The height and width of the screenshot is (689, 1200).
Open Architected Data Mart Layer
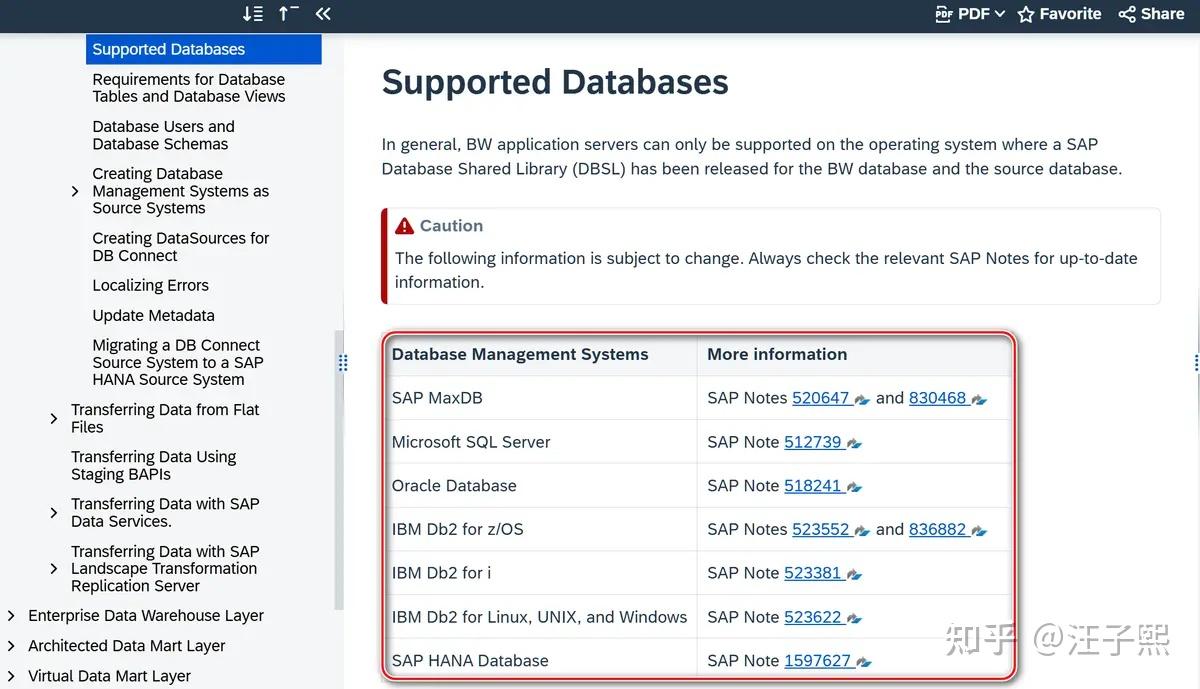pyautogui.click(x=127, y=646)
